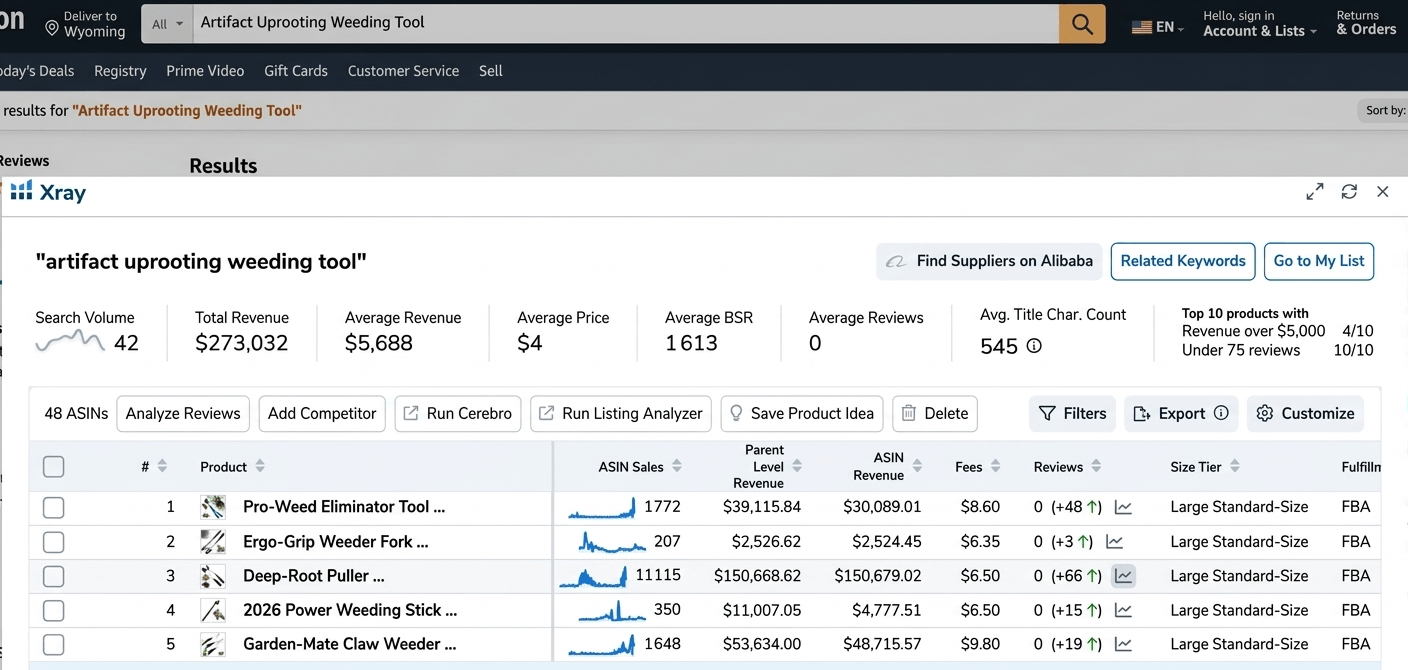The height and width of the screenshot is (670, 1408).
Task: Click the Related Keywords button
Action: point(1183,261)
